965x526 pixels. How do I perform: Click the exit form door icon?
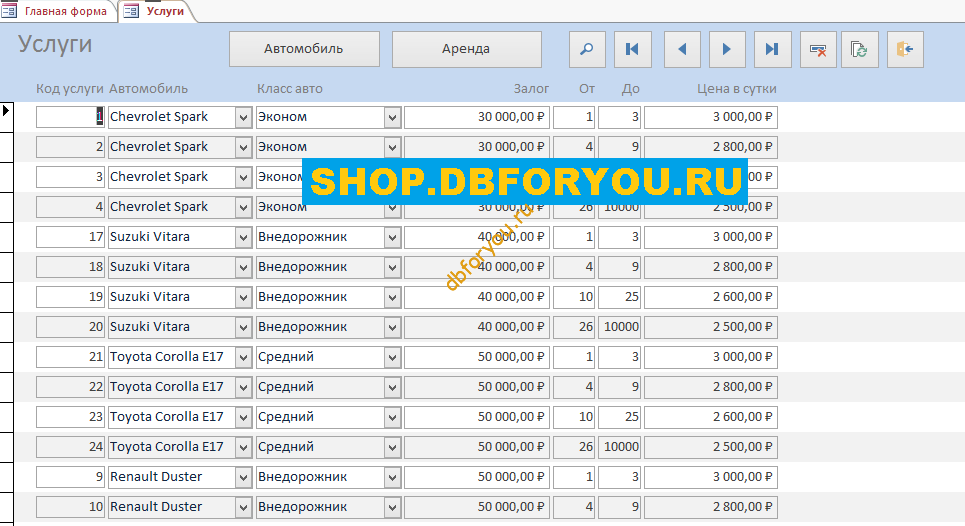point(905,49)
